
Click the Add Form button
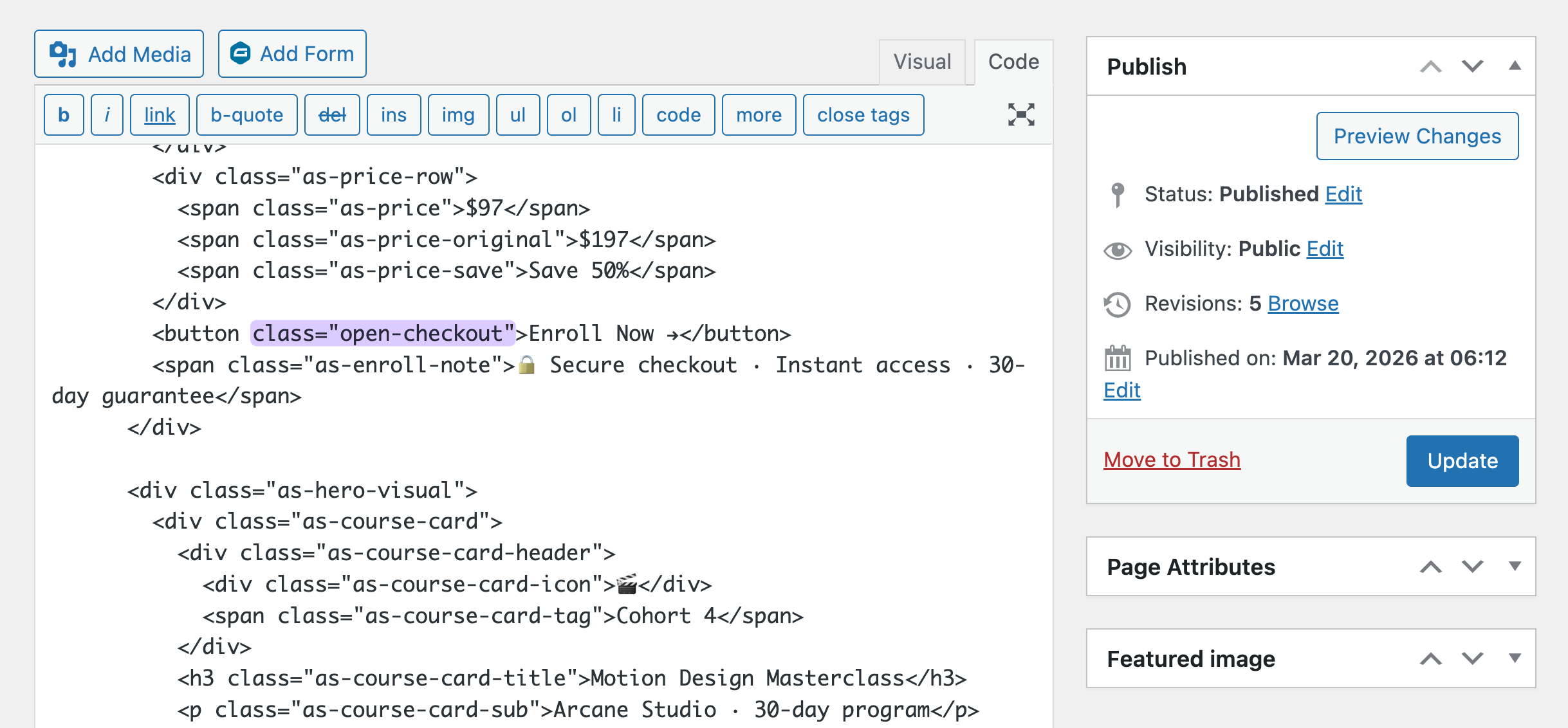click(x=292, y=54)
